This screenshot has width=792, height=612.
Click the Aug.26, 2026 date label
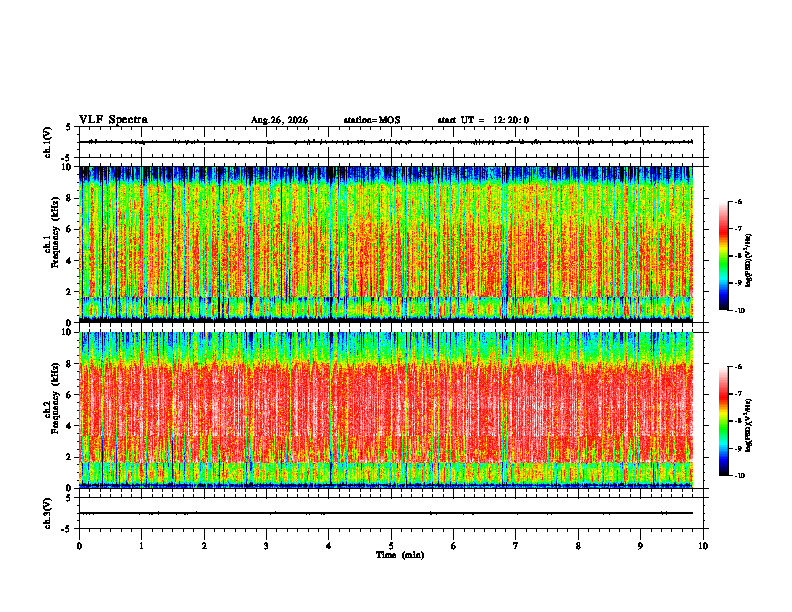point(279,120)
